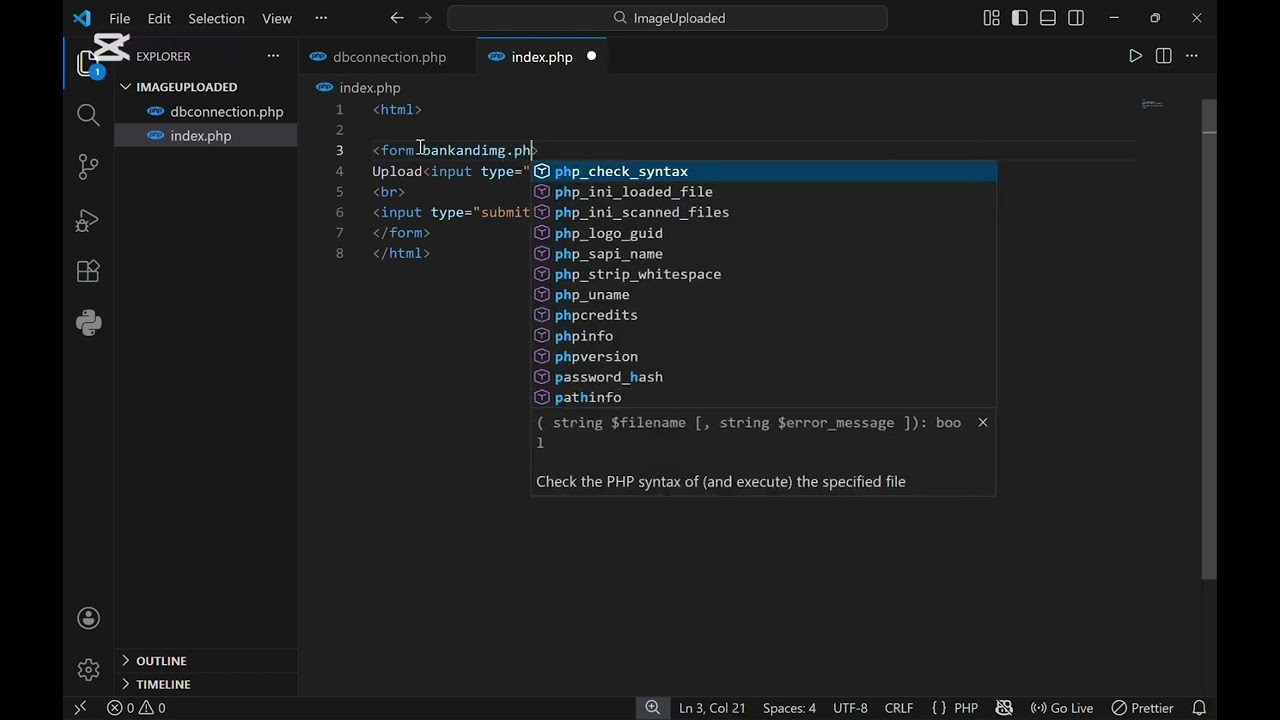Click the remote window icon in status bar

tap(80, 708)
